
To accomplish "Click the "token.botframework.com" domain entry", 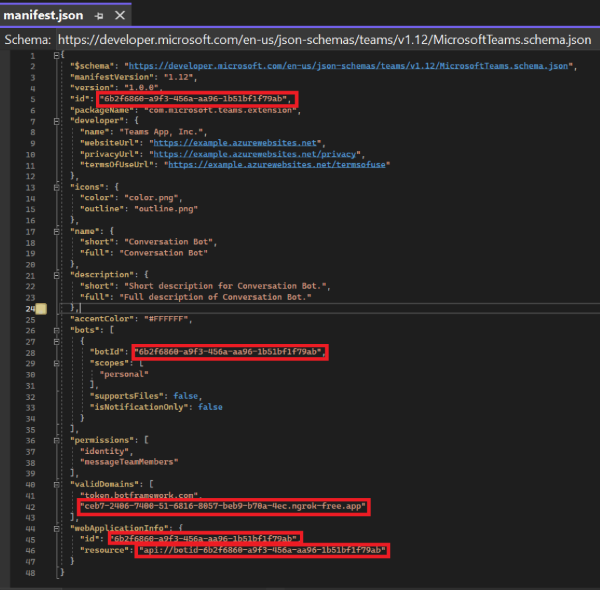I will (139, 495).
